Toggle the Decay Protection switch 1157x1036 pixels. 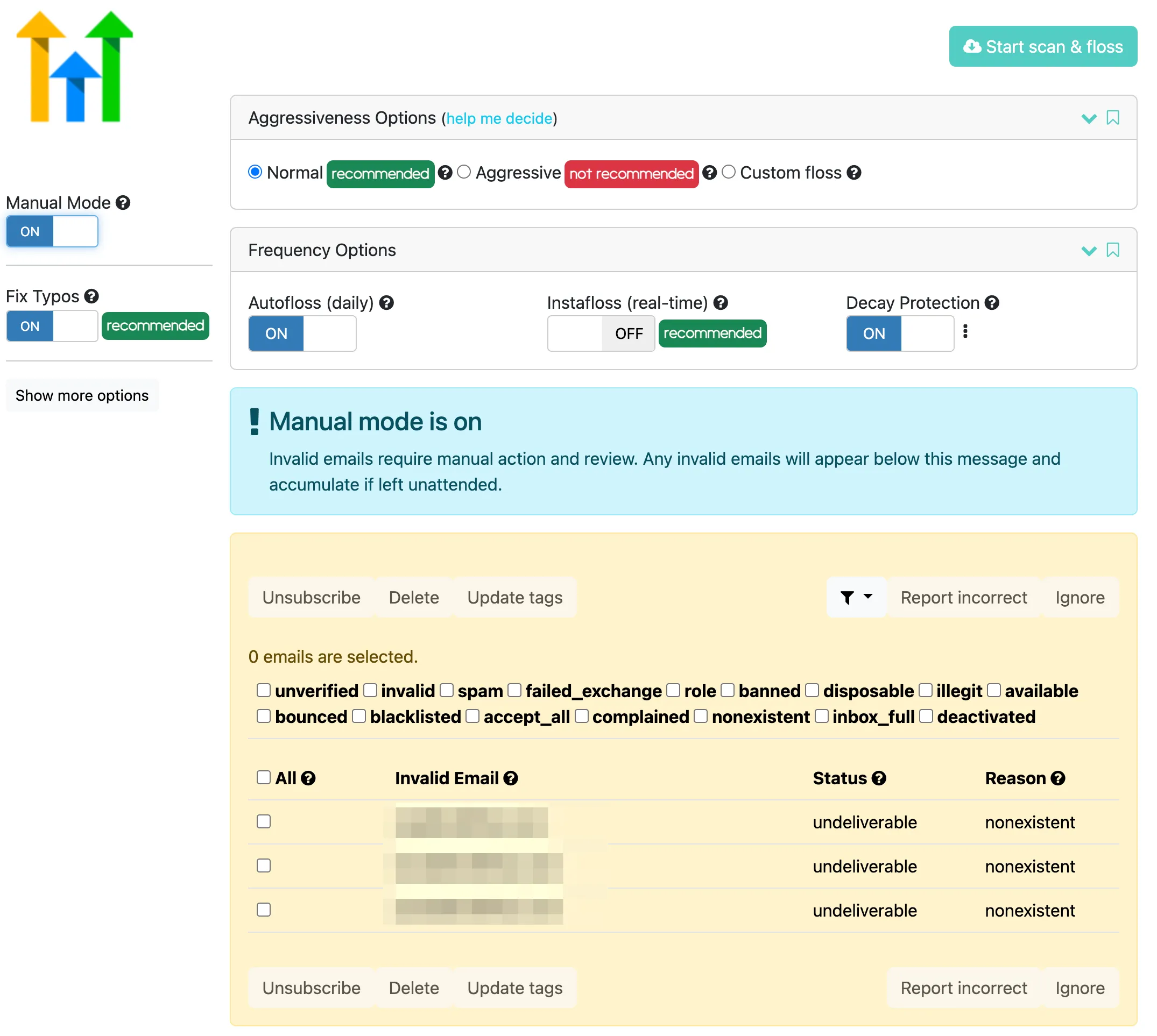[901, 333]
